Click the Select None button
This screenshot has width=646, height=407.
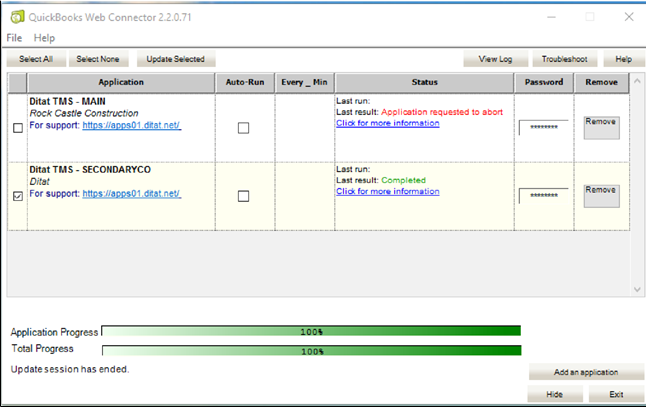(x=97, y=60)
